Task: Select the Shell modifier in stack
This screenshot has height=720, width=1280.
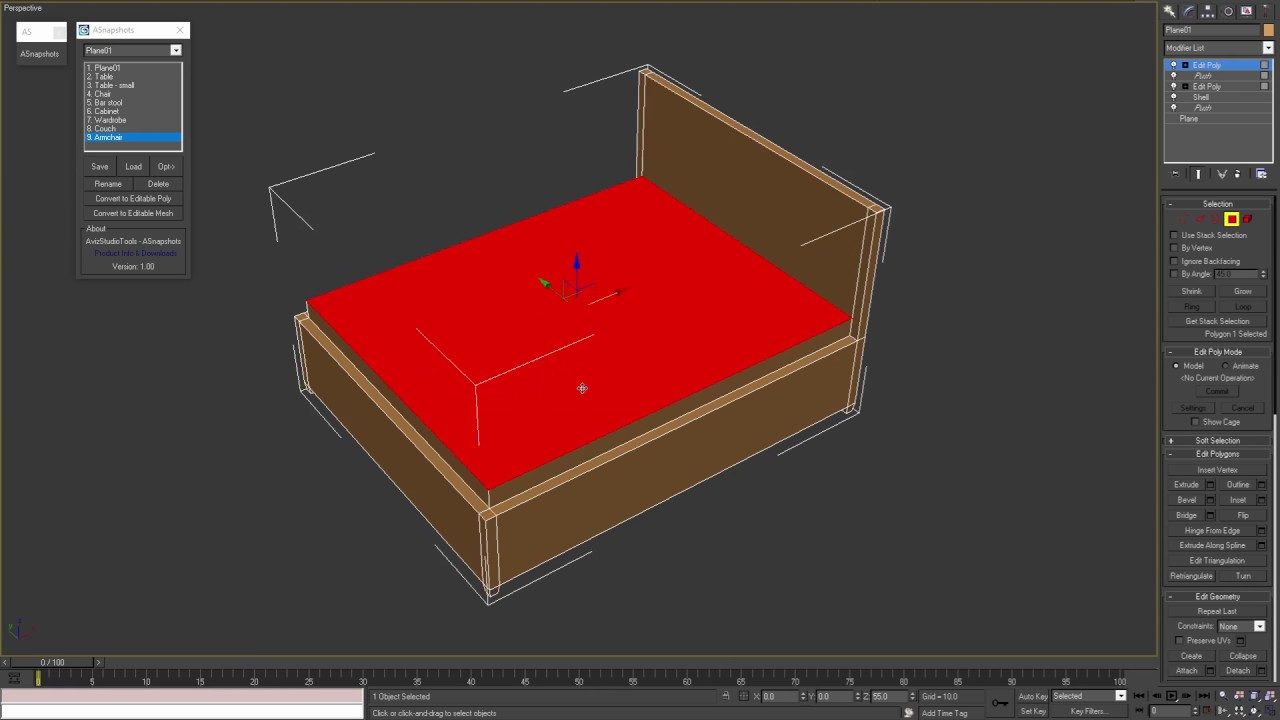Action: [x=1201, y=97]
